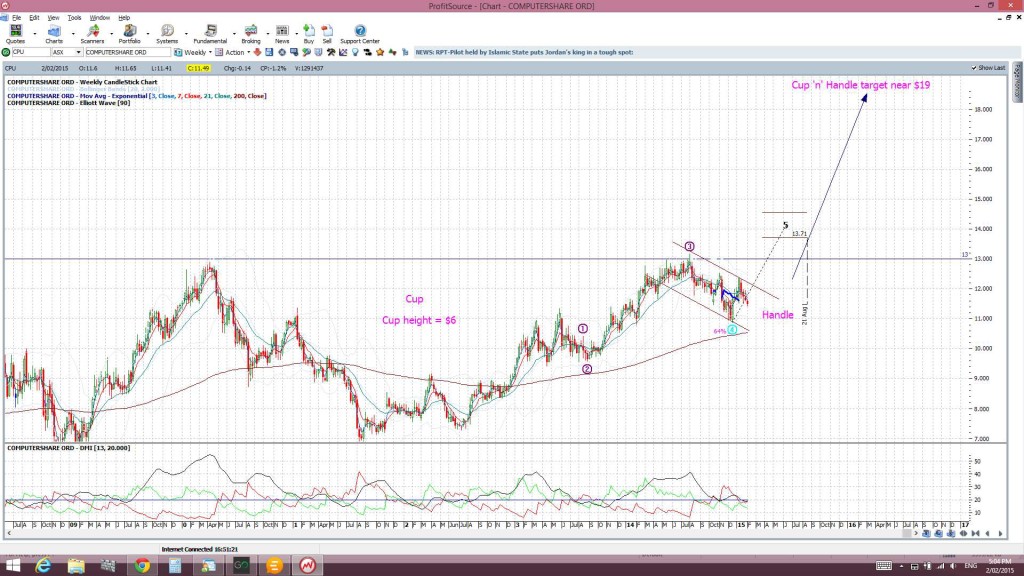The image size is (1024, 576).
Task: Expand the Portfolio dropdown arrow
Action: click(x=148, y=34)
